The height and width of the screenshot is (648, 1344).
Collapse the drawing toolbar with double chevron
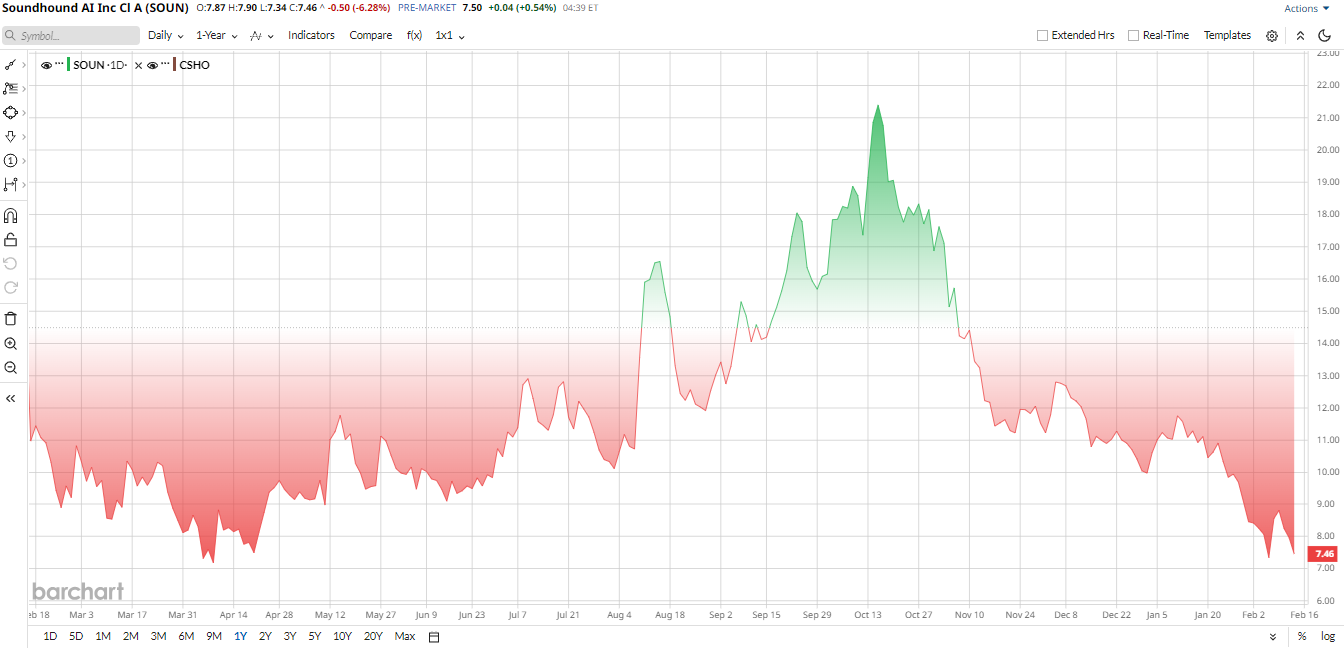click(x=11, y=398)
